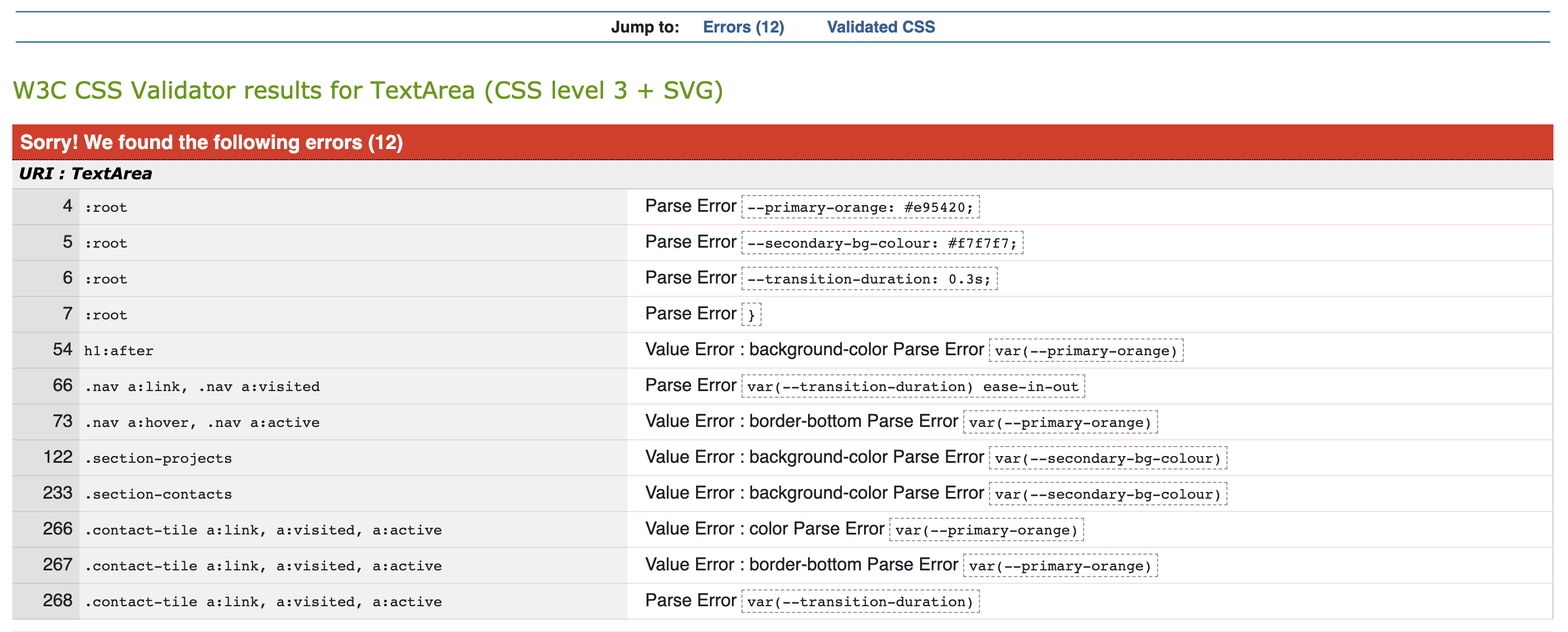Select the URI : TextArea row header
This screenshot has width=1568, height=632.
(x=85, y=174)
